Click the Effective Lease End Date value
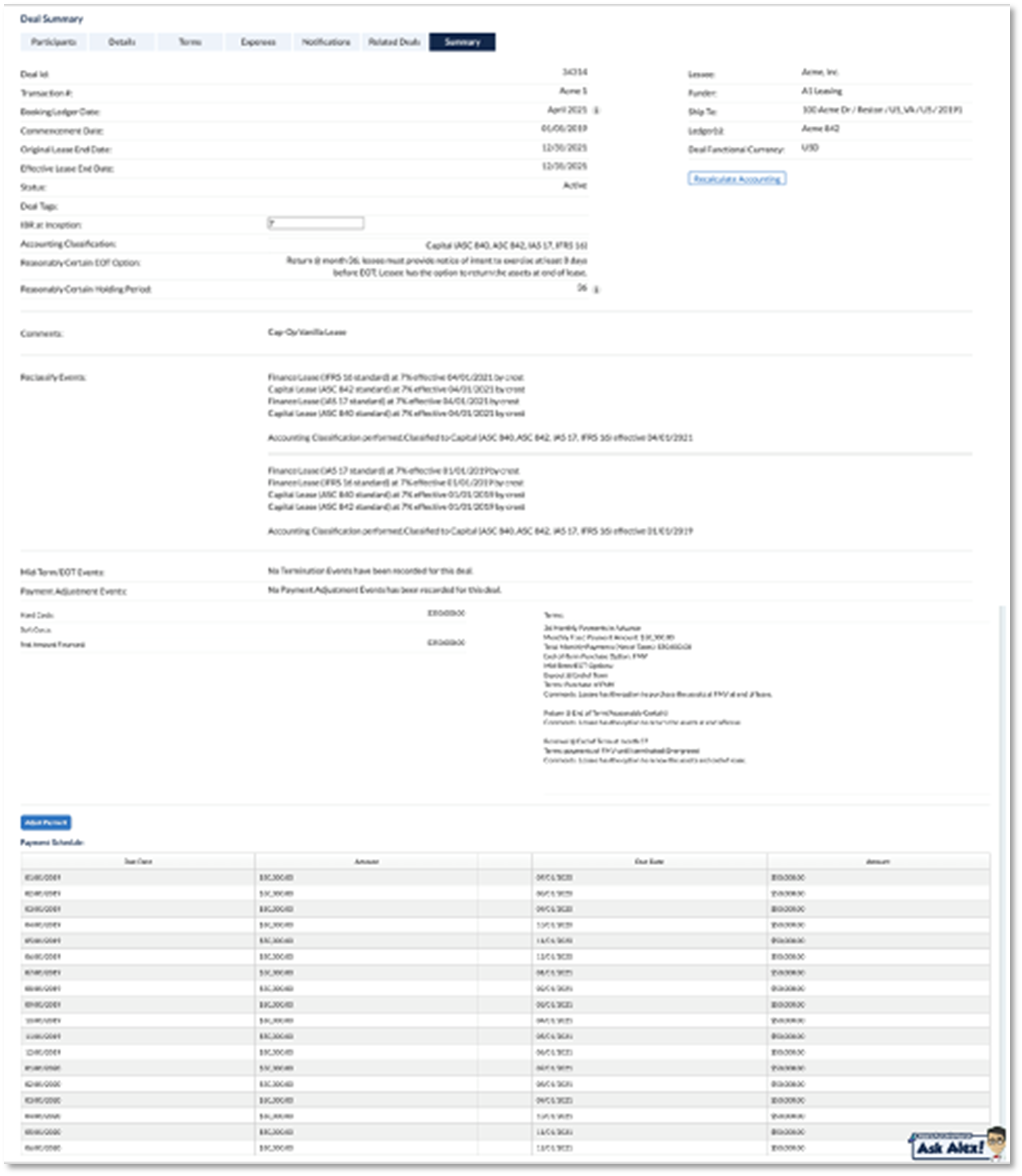 click(565, 166)
